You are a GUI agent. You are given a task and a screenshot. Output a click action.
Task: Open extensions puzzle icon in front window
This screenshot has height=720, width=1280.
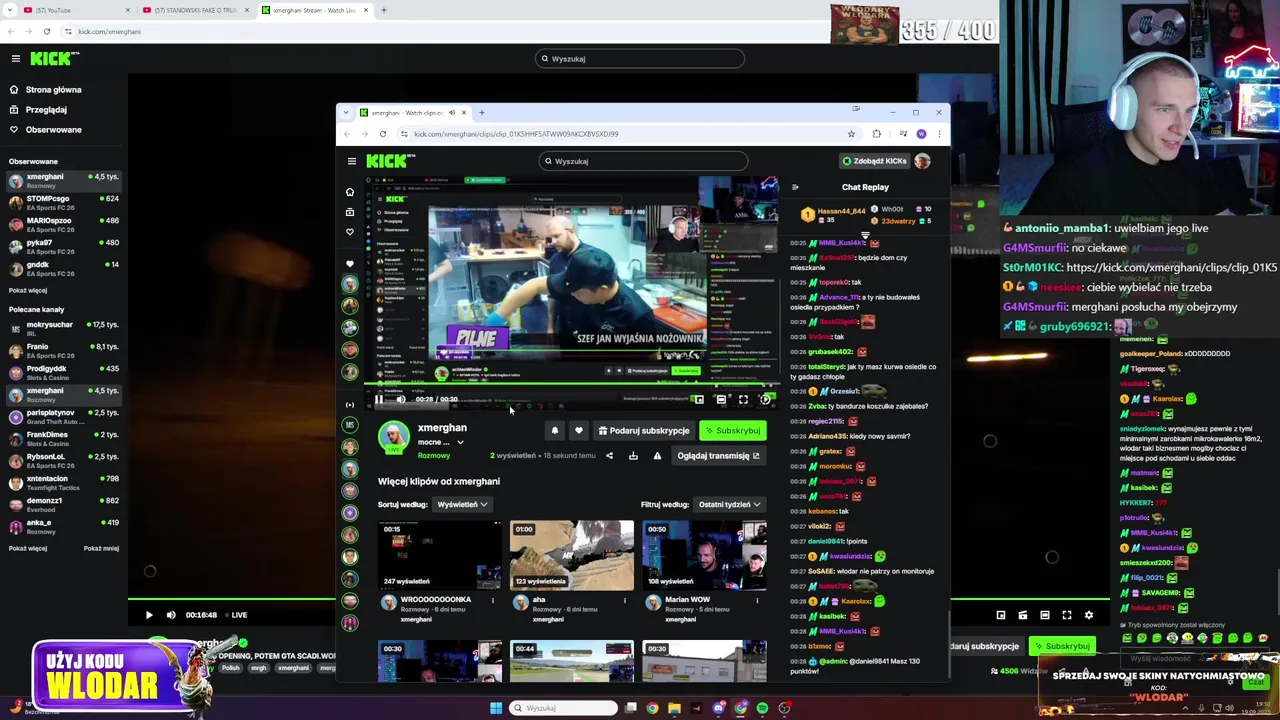click(877, 134)
